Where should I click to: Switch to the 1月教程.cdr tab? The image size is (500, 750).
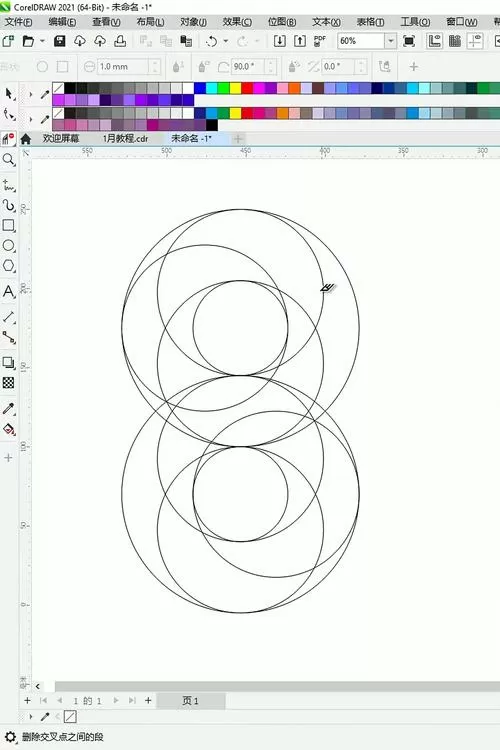tap(125, 139)
